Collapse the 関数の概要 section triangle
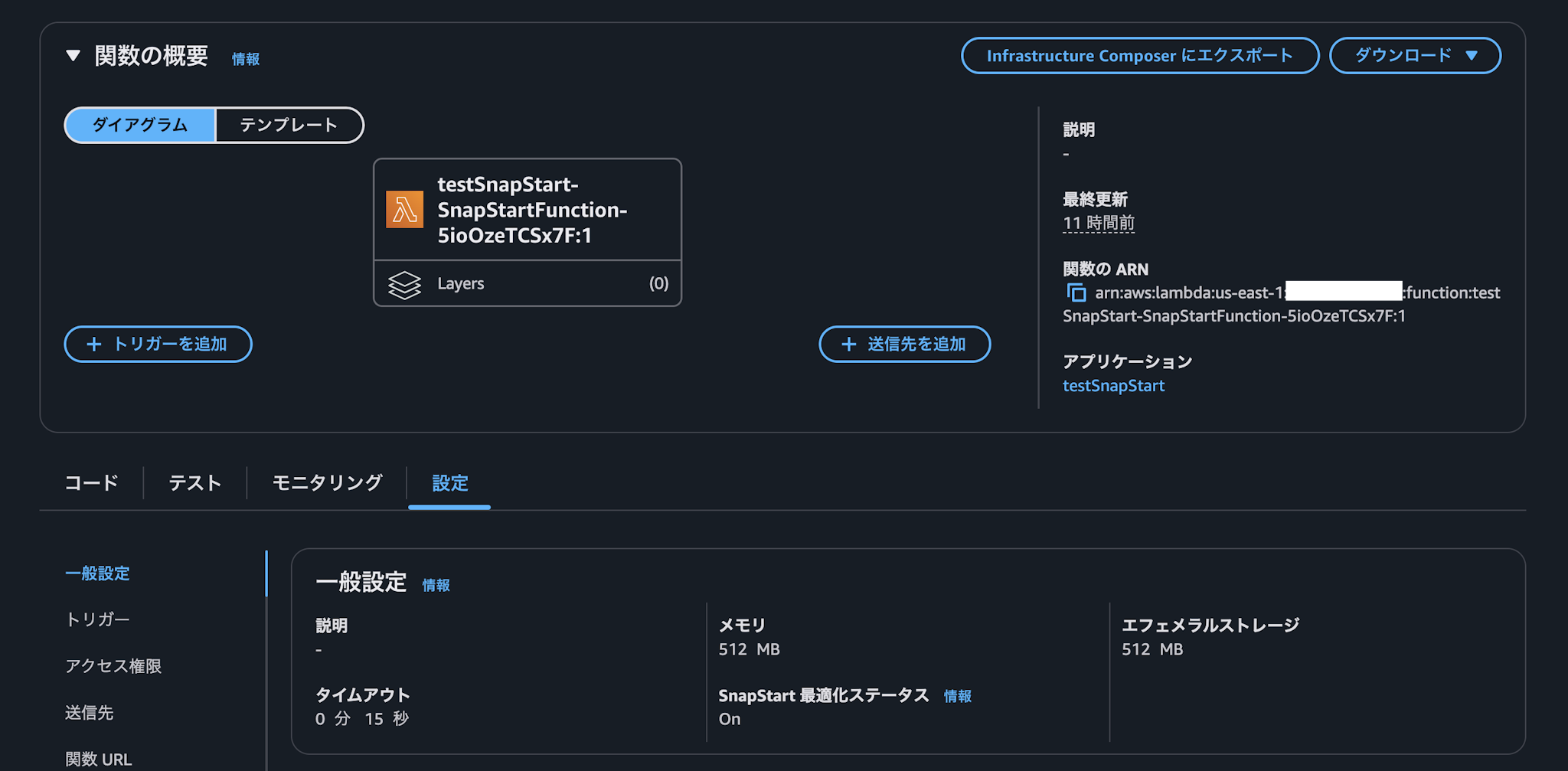 [73, 56]
